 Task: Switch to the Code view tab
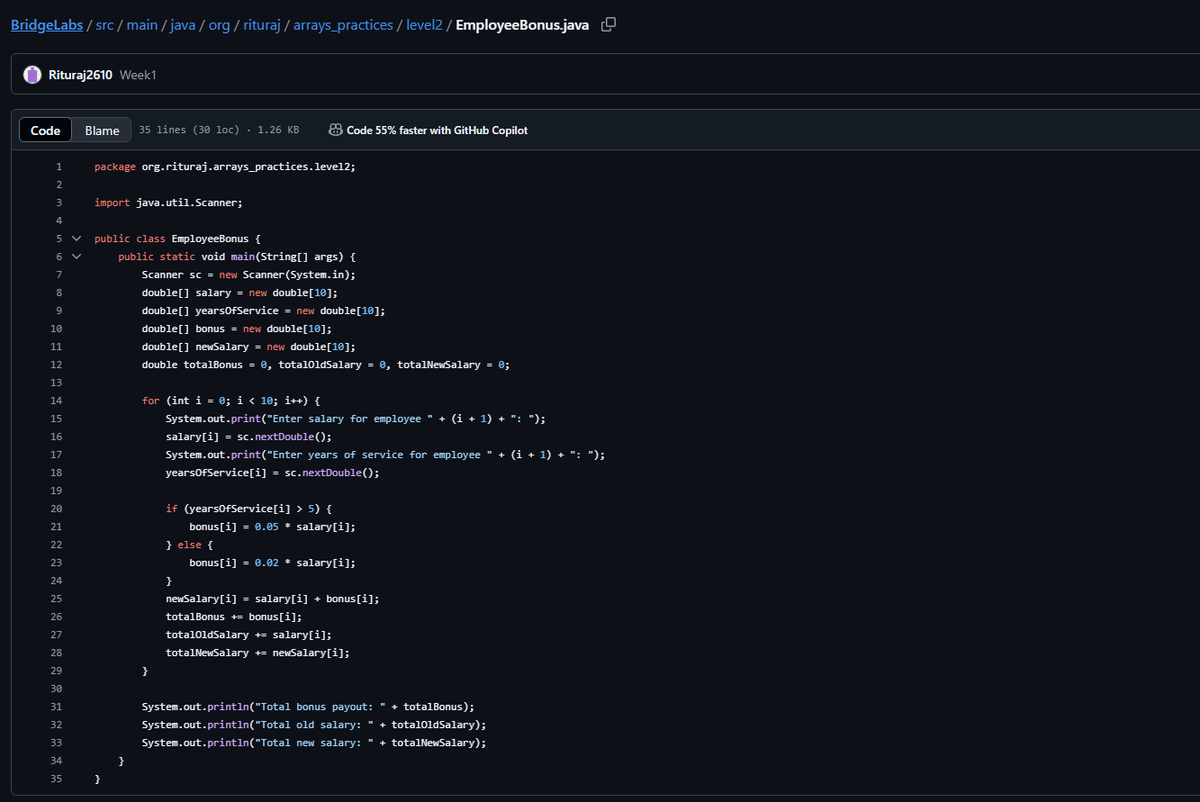click(x=45, y=130)
